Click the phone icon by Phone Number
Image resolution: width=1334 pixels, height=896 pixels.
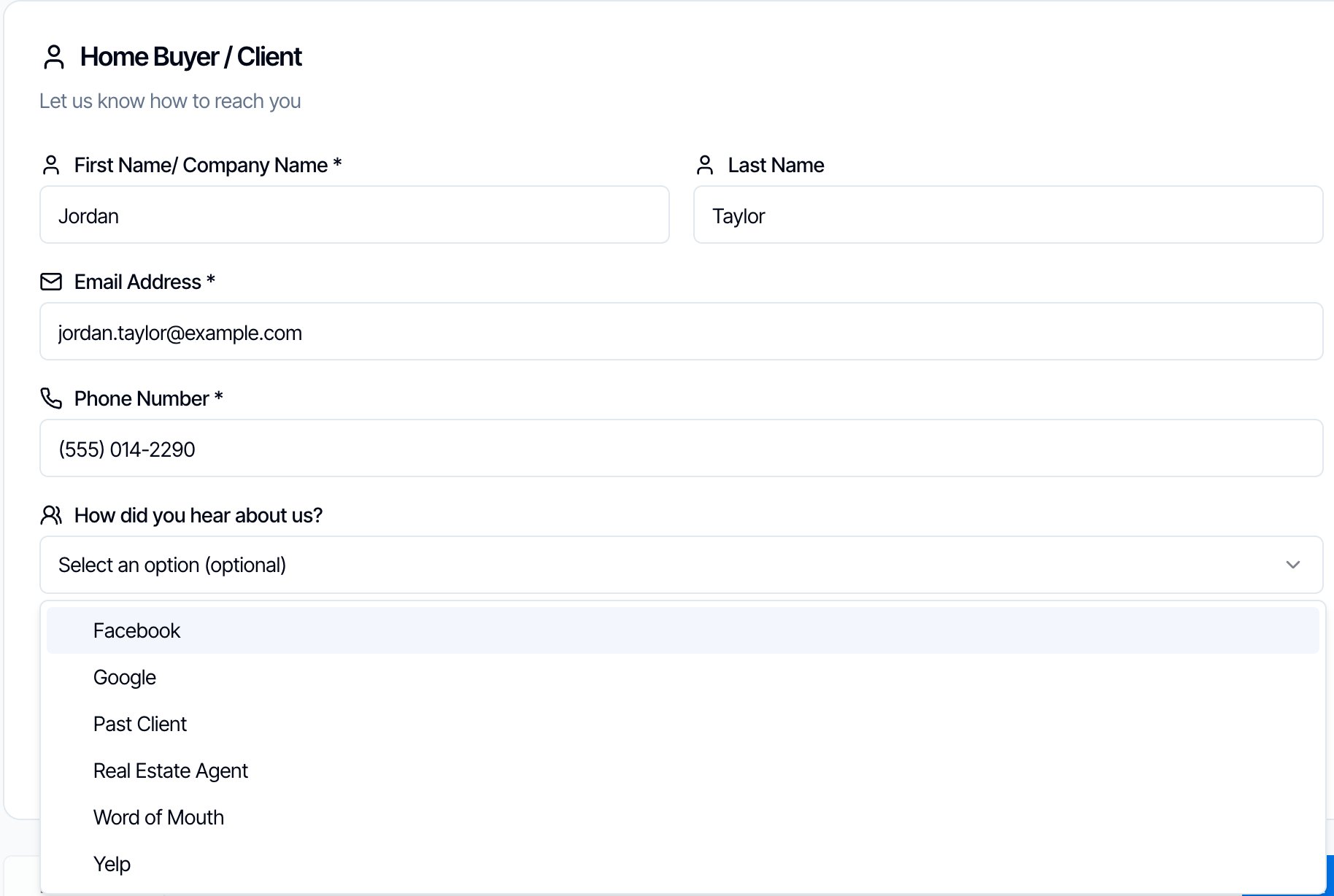pos(51,398)
